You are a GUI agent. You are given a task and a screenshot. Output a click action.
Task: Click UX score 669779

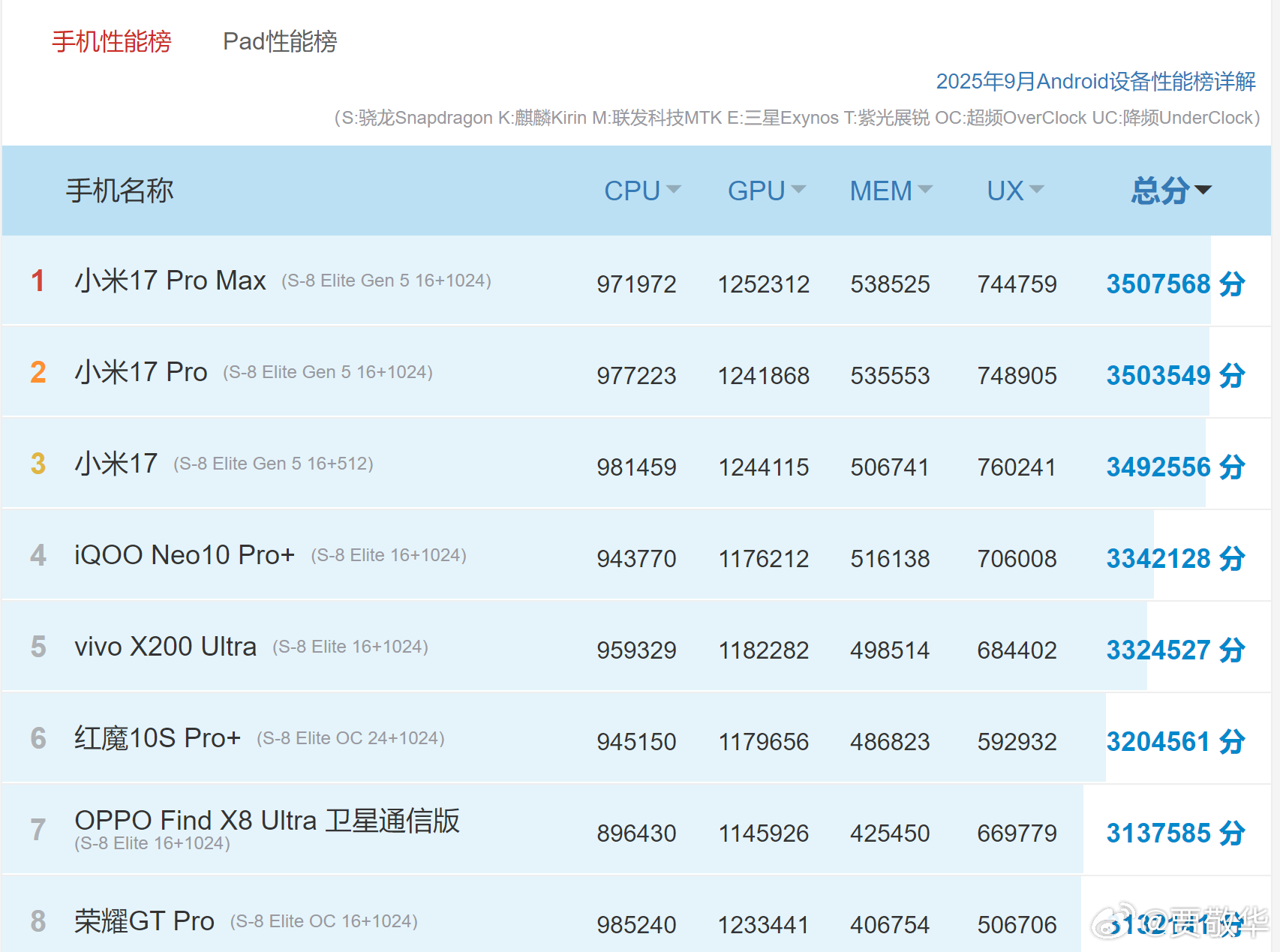click(1017, 833)
